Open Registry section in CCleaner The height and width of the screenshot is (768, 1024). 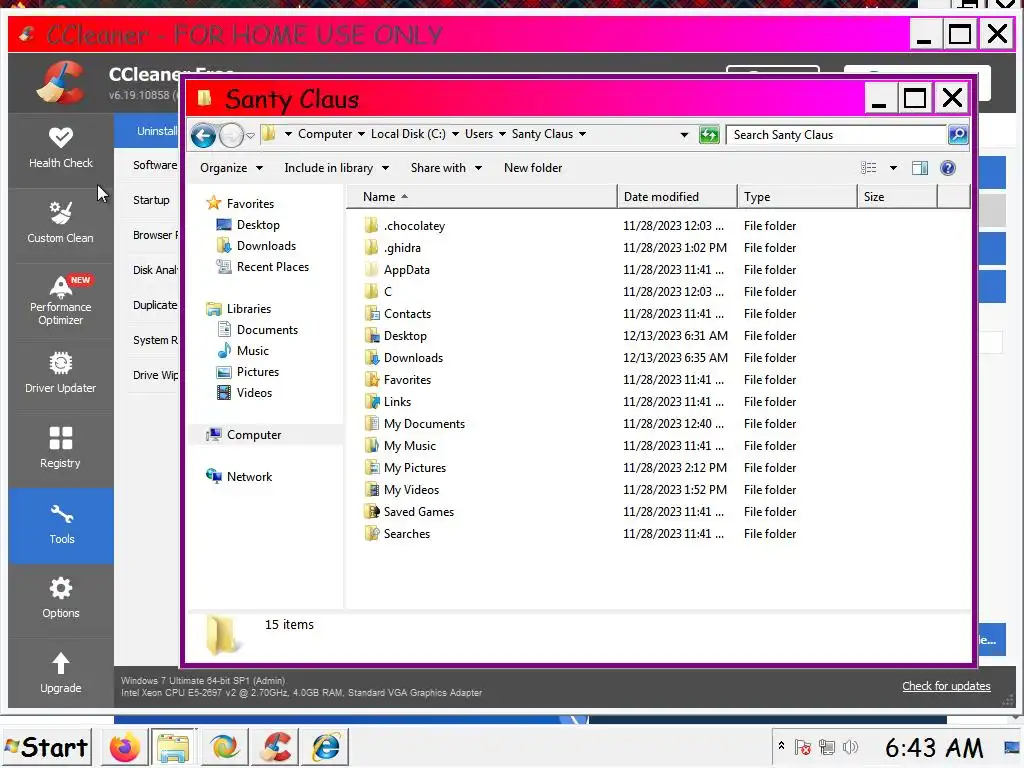point(61,448)
